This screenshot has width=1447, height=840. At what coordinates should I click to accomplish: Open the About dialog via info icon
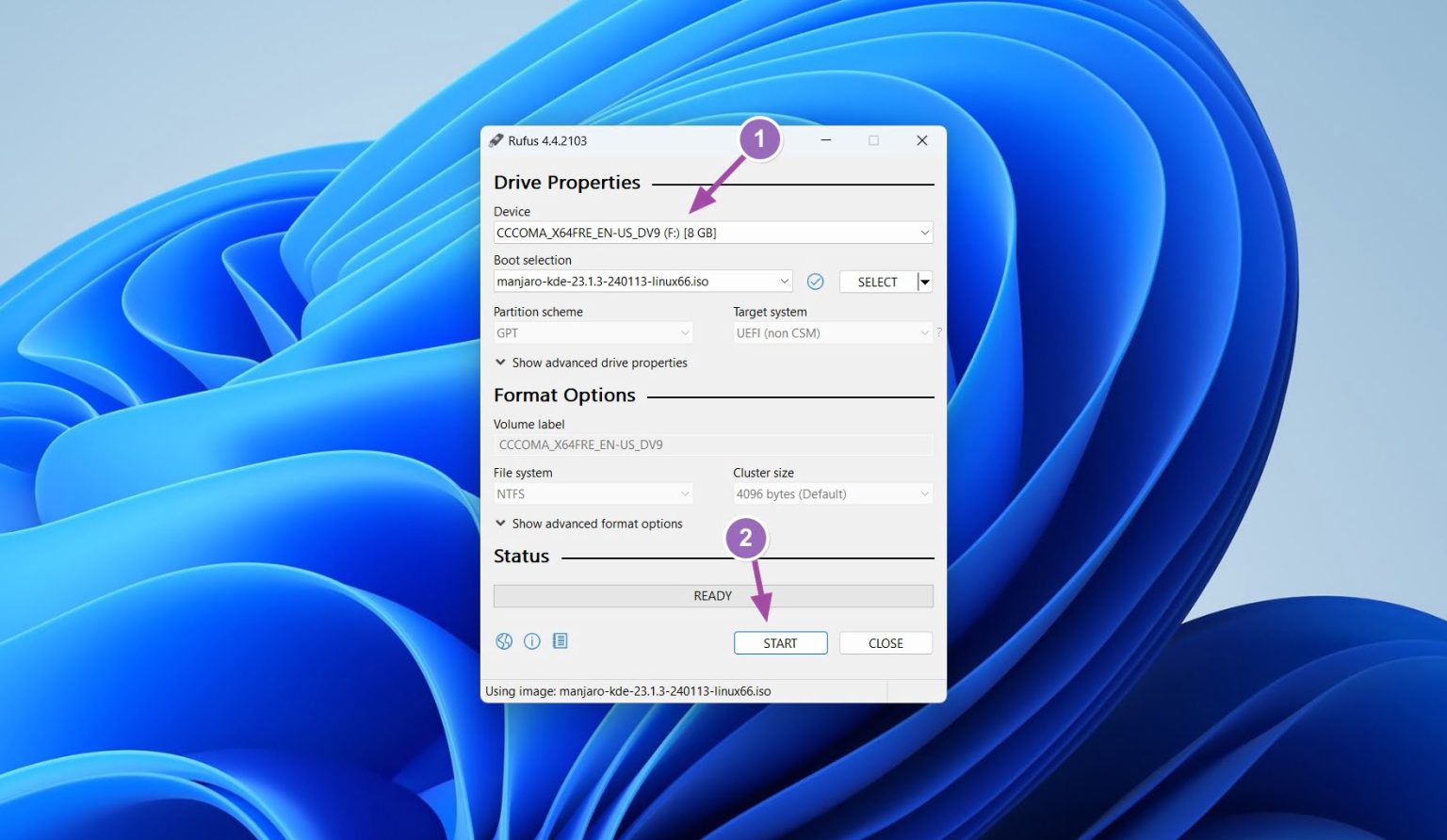point(532,640)
